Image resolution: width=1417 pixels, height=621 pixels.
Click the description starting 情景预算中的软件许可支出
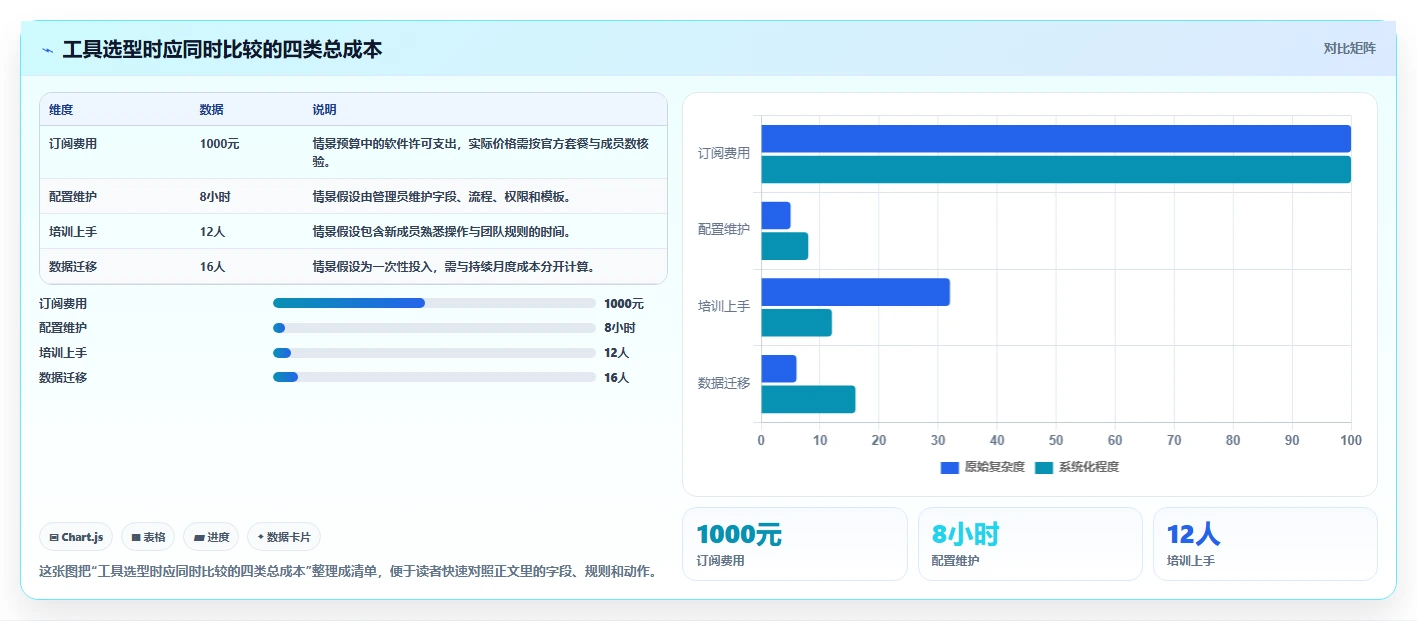point(481,152)
